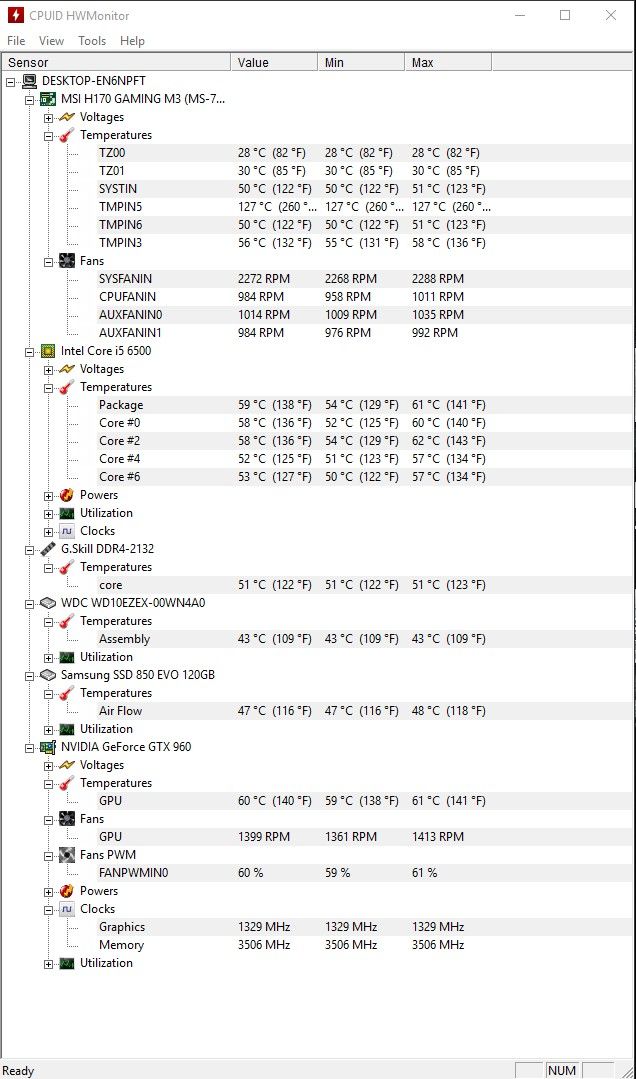636x1079 pixels.
Task: Open the View menu
Action: 51,41
